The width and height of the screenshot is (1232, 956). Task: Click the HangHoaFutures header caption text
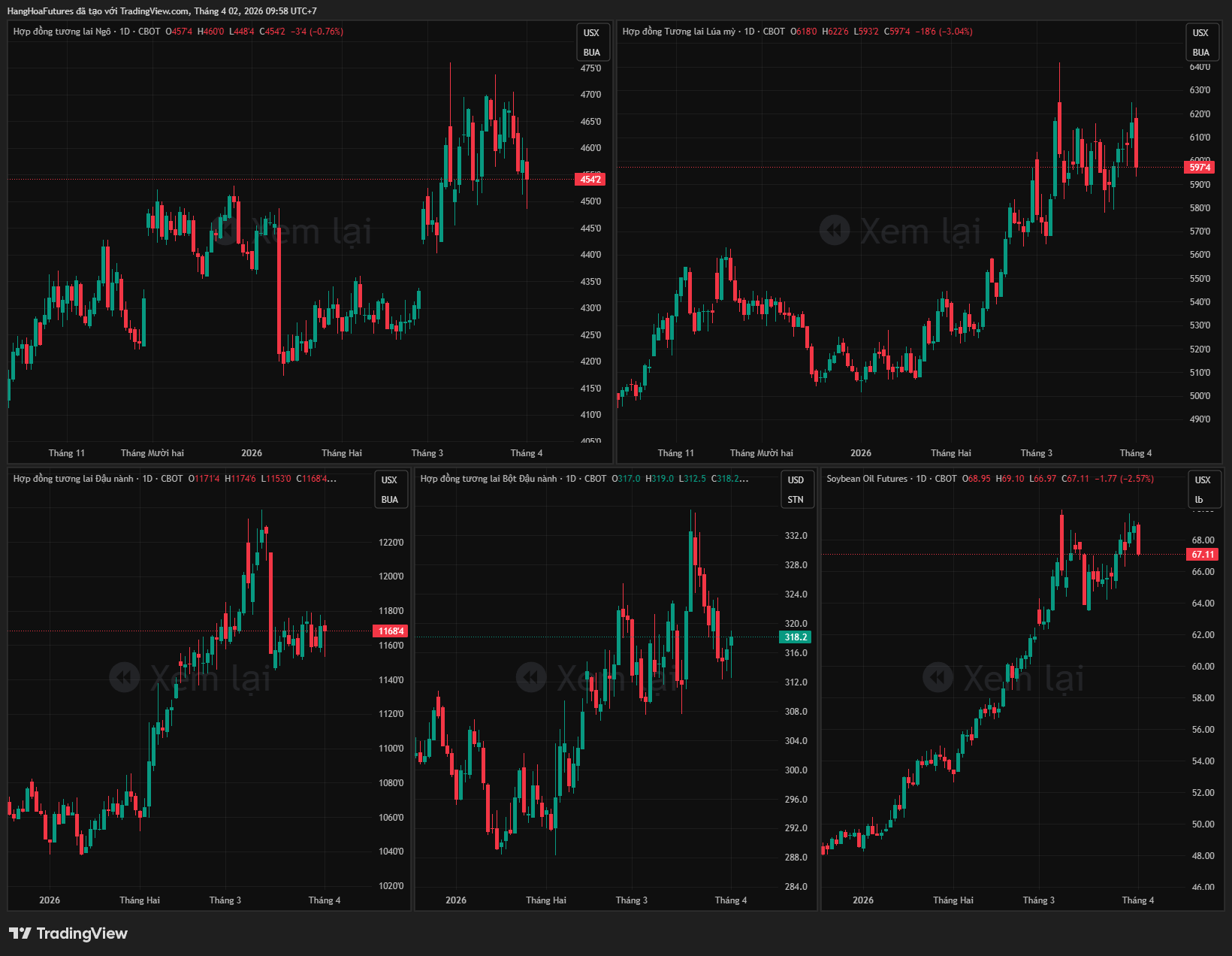162,11
